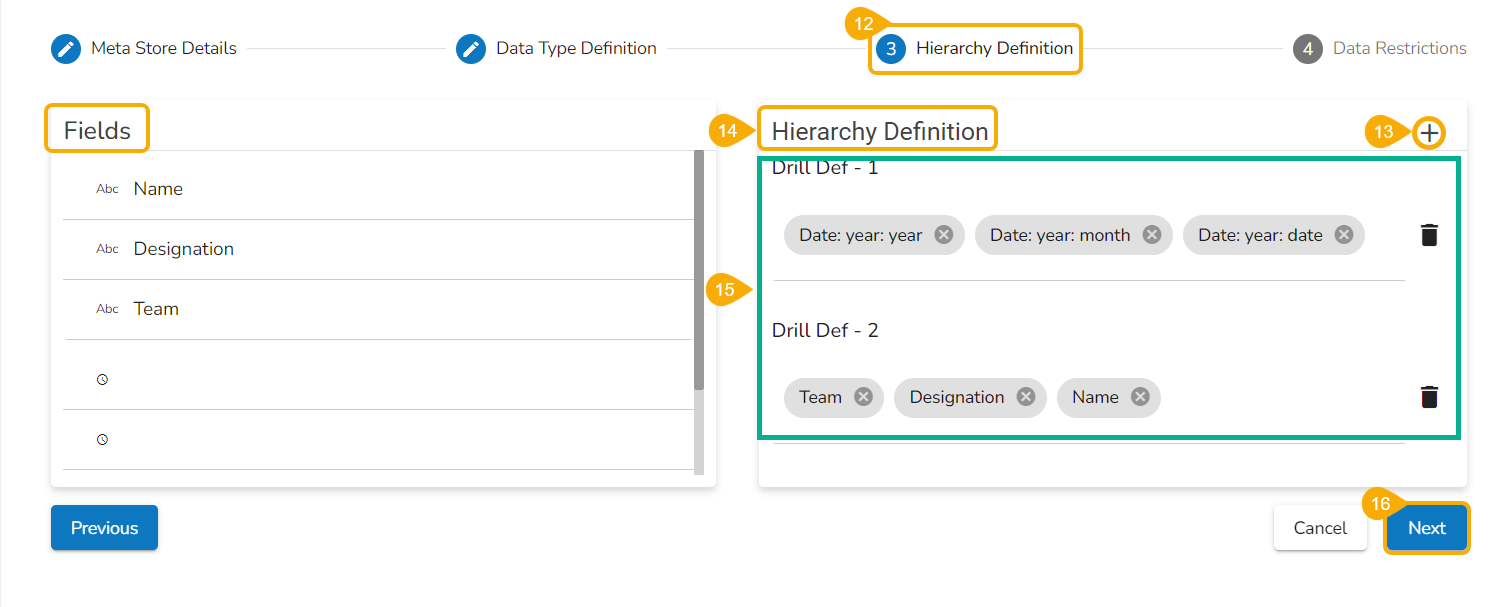The width and height of the screenshot is (1510, 607).
Task: Click the Fields list vertical scrollbar
Action: coord(699,270)
